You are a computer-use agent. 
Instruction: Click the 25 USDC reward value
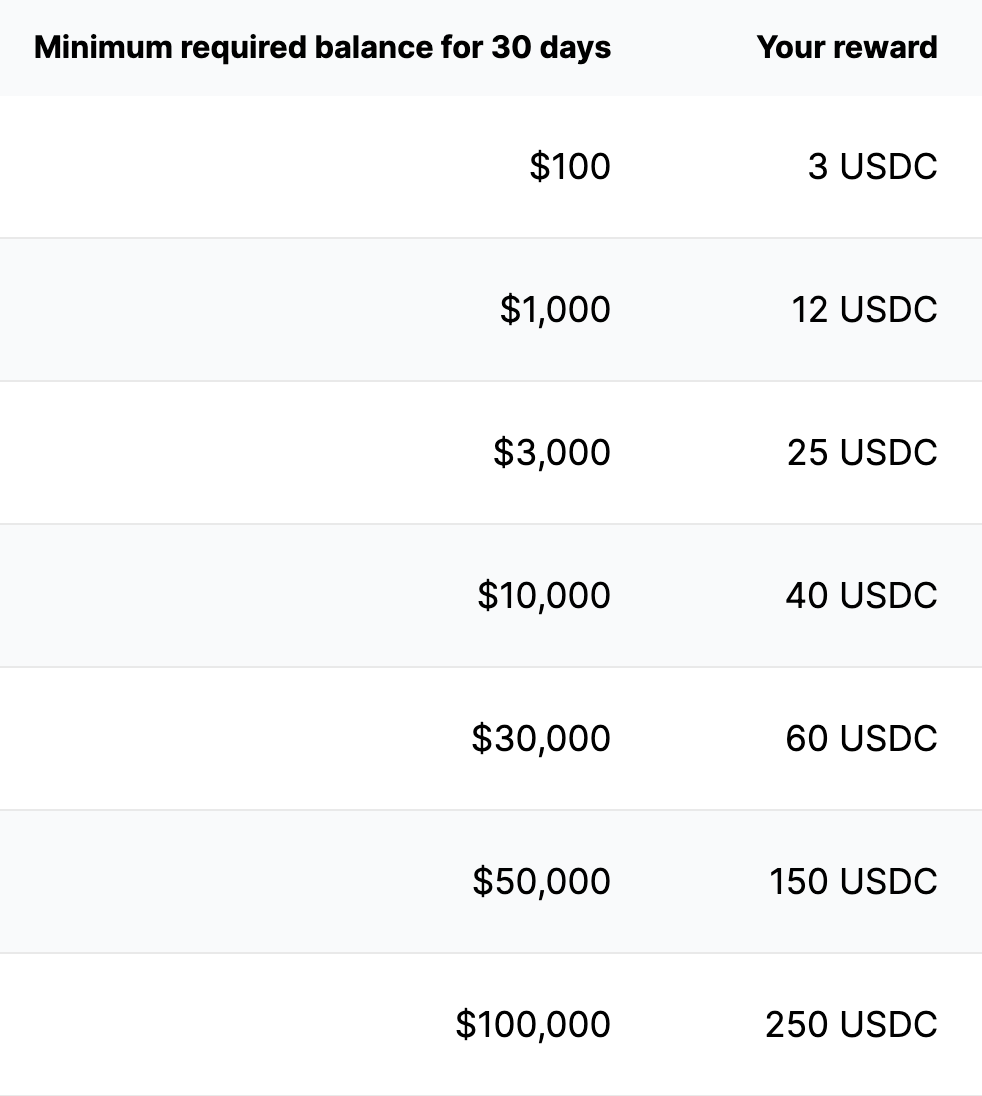click(862, 452)
